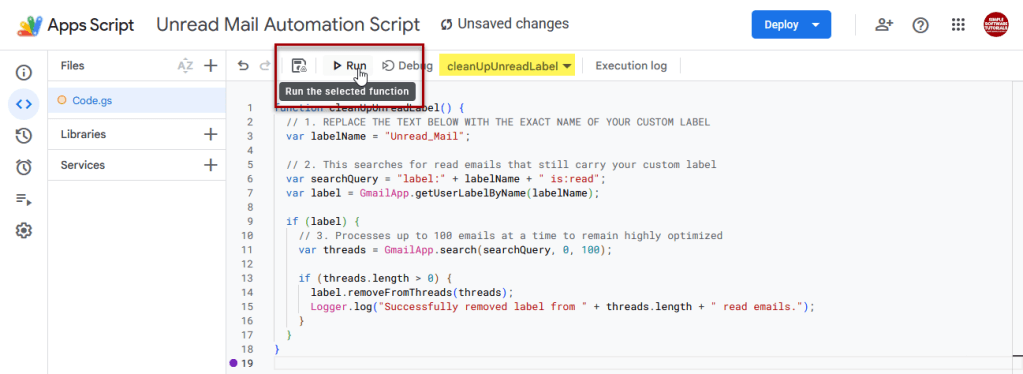This screenshot has width=1023, height=374.
Task: Click the "if (label)" statement on line 9
Action: [x=323, y=221]
